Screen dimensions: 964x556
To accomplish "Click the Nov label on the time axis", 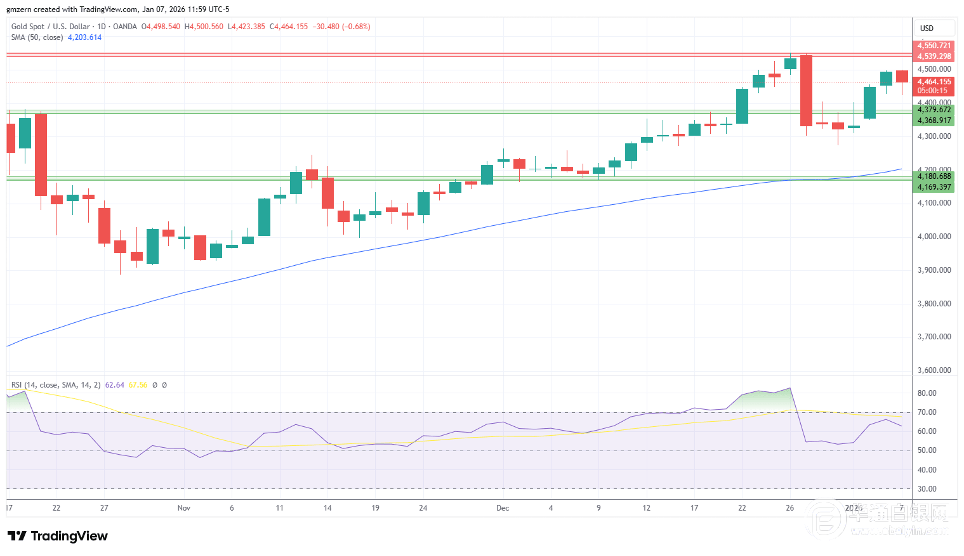I will (x=183, y=508).
